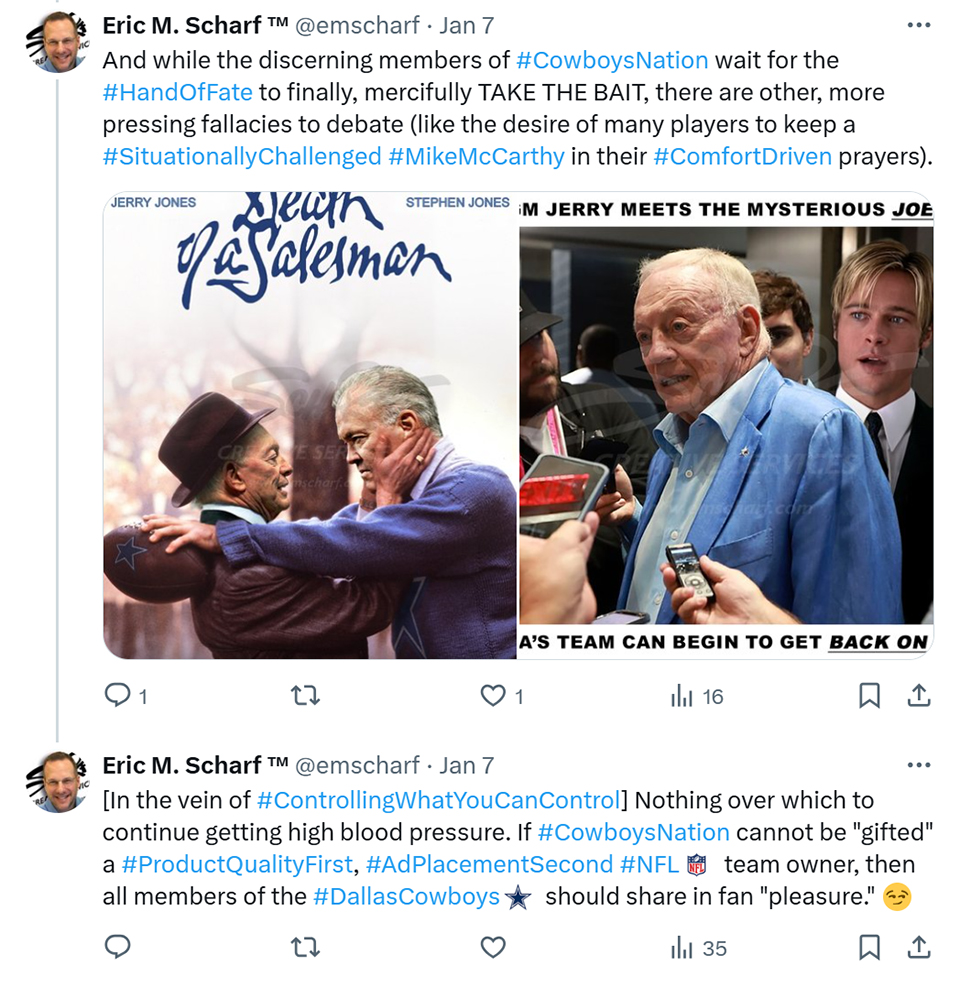Screen dimensions: 960x987
Task: View analytics showing 16 views
Action: (x=697, y=696)
